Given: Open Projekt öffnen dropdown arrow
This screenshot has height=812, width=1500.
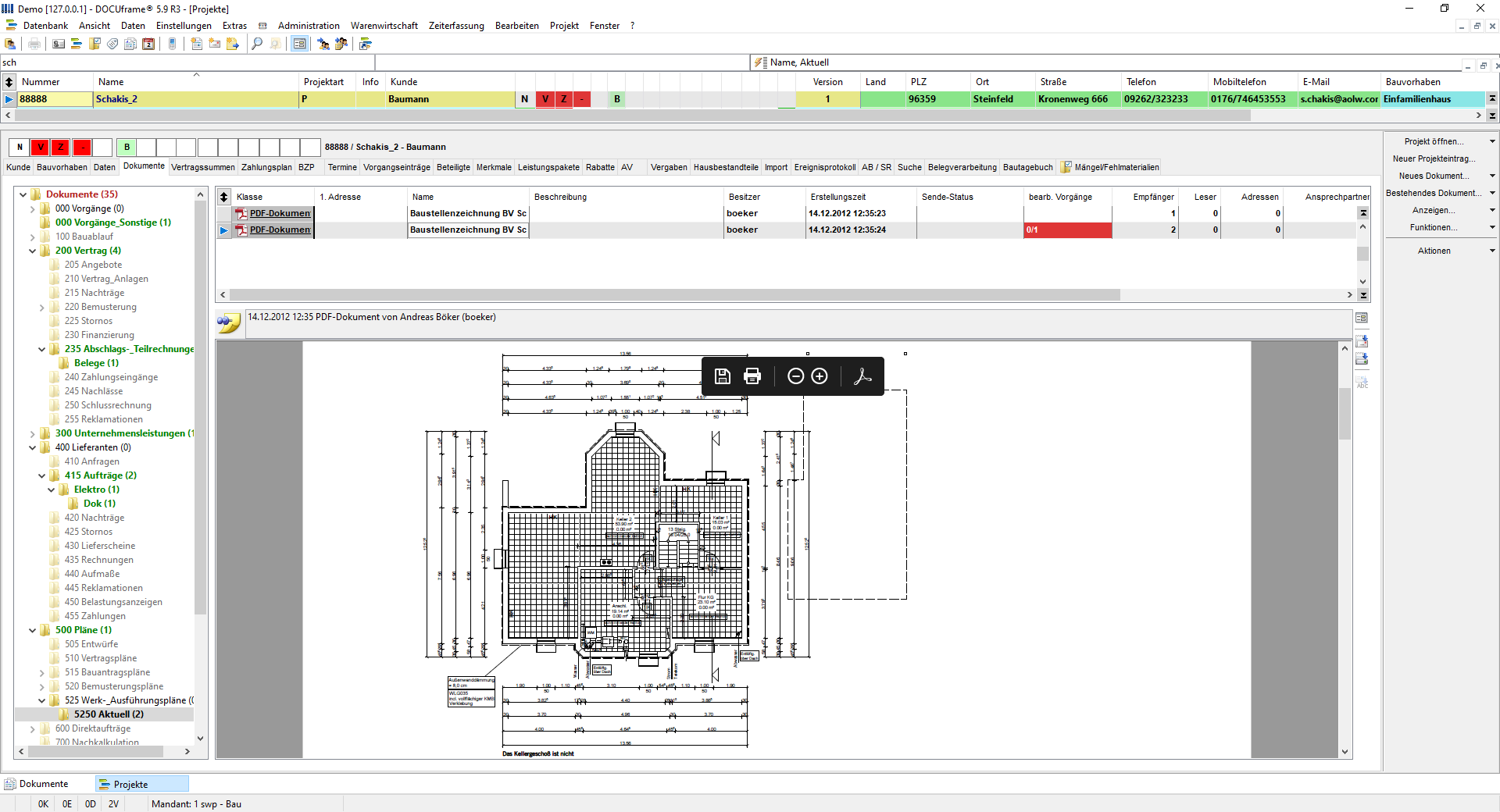Looking at the screenshot, I should 1492,141.
